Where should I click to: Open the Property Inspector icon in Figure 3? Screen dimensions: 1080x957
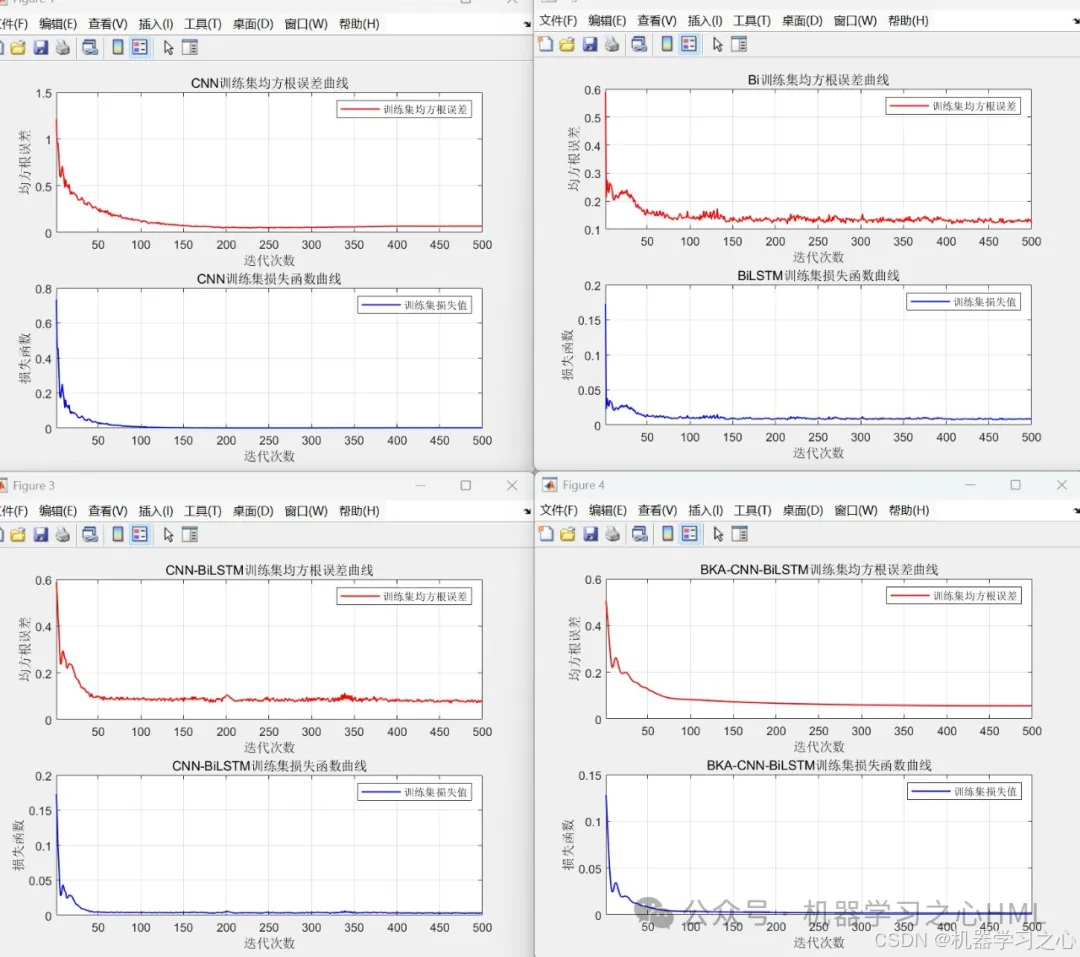(190, 535)
